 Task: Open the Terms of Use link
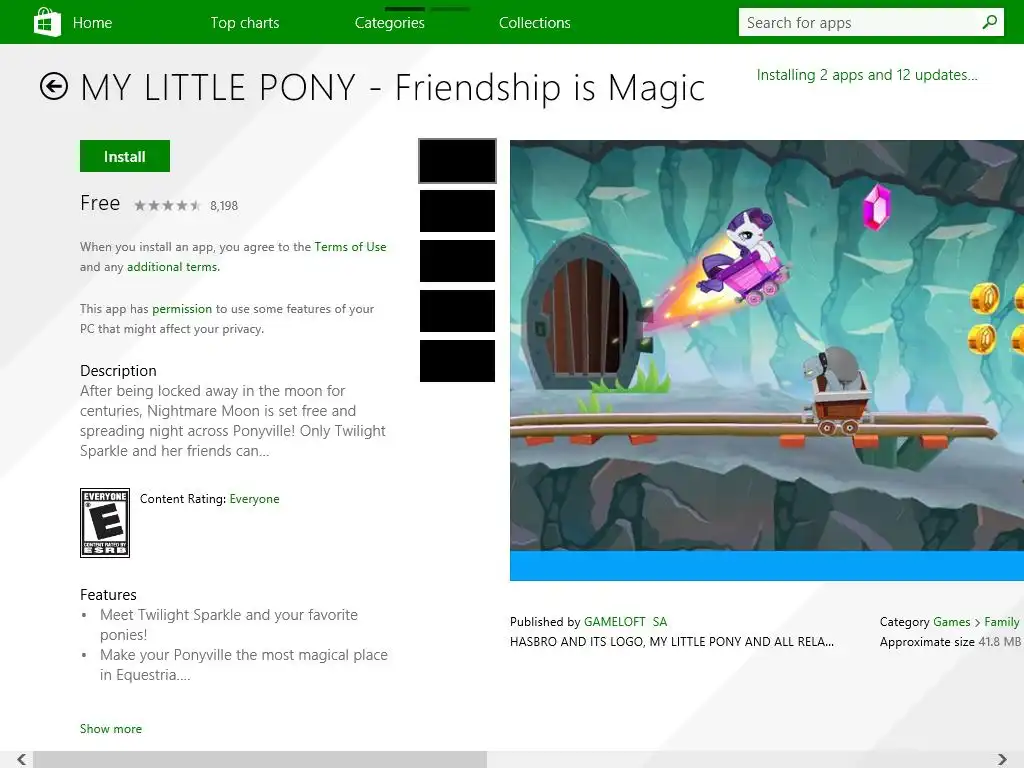[350, 247]
